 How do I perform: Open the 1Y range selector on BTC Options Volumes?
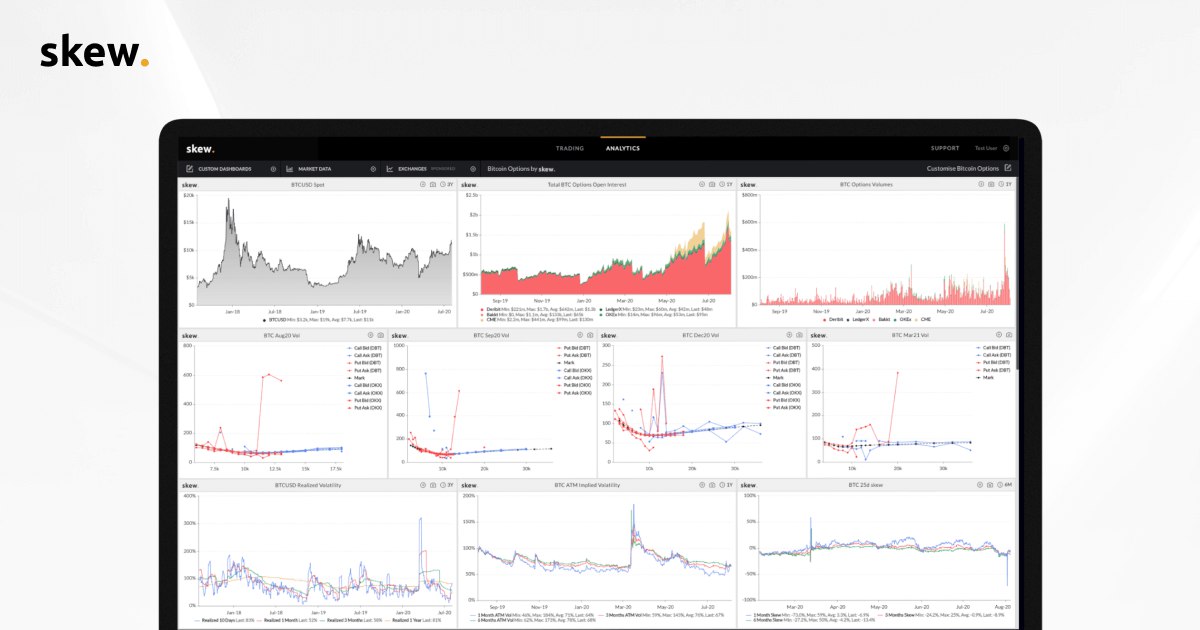(1005, 184)
